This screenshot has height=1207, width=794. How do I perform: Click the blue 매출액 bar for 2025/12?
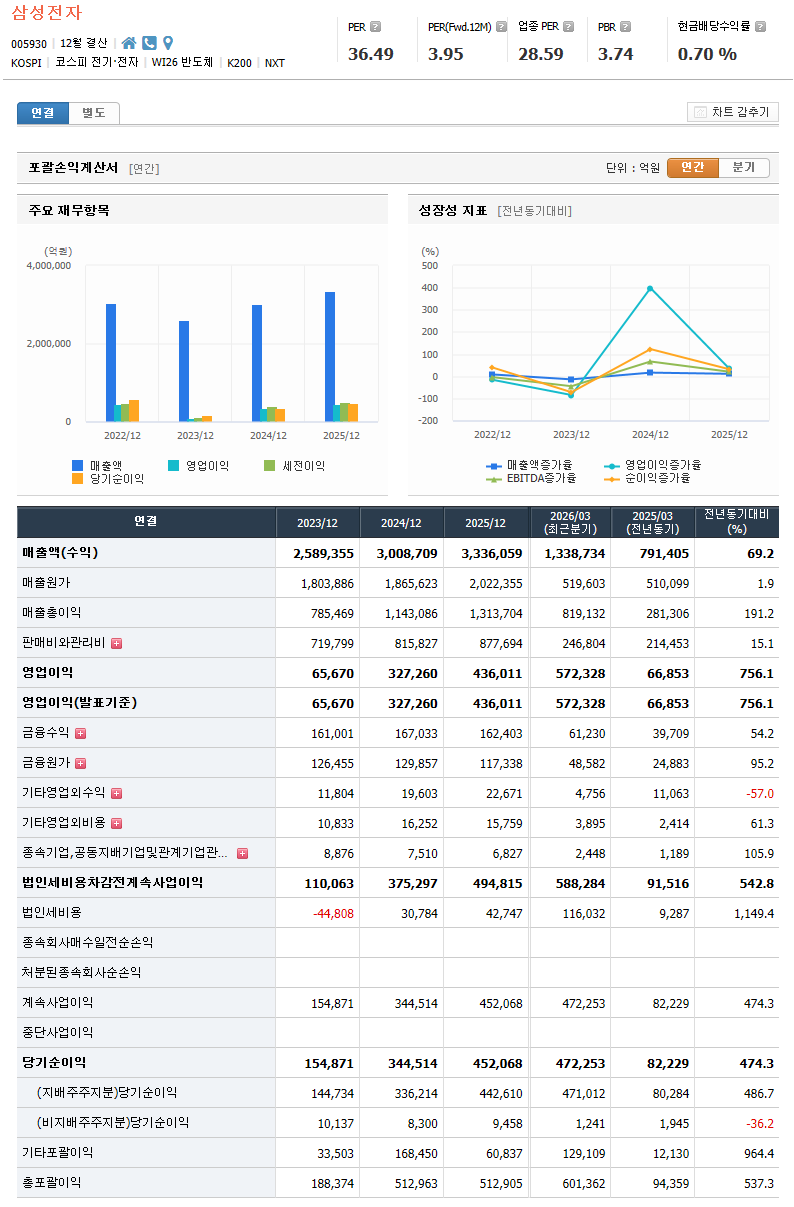330,357
